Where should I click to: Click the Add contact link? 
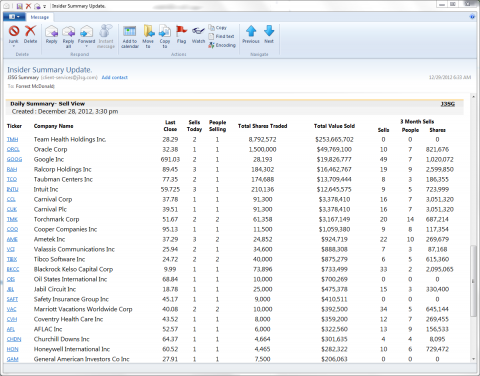[115, 77]
